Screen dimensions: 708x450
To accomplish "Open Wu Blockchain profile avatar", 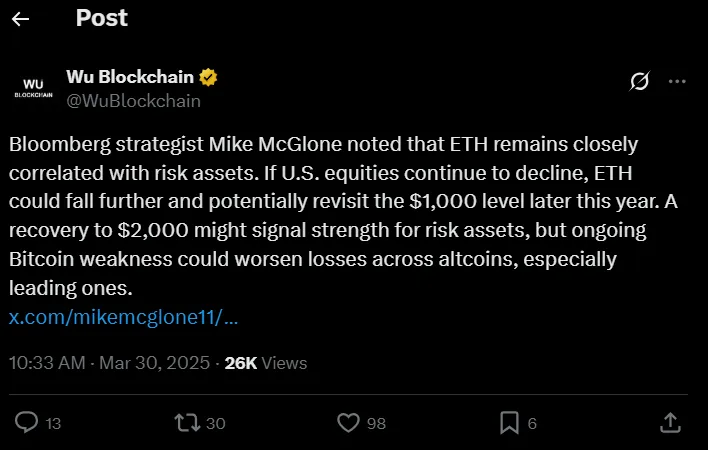I will coord(33,87).
